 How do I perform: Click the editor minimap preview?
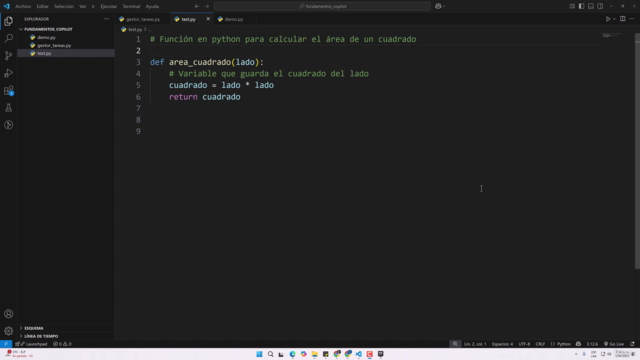click(x=611, y=36)
